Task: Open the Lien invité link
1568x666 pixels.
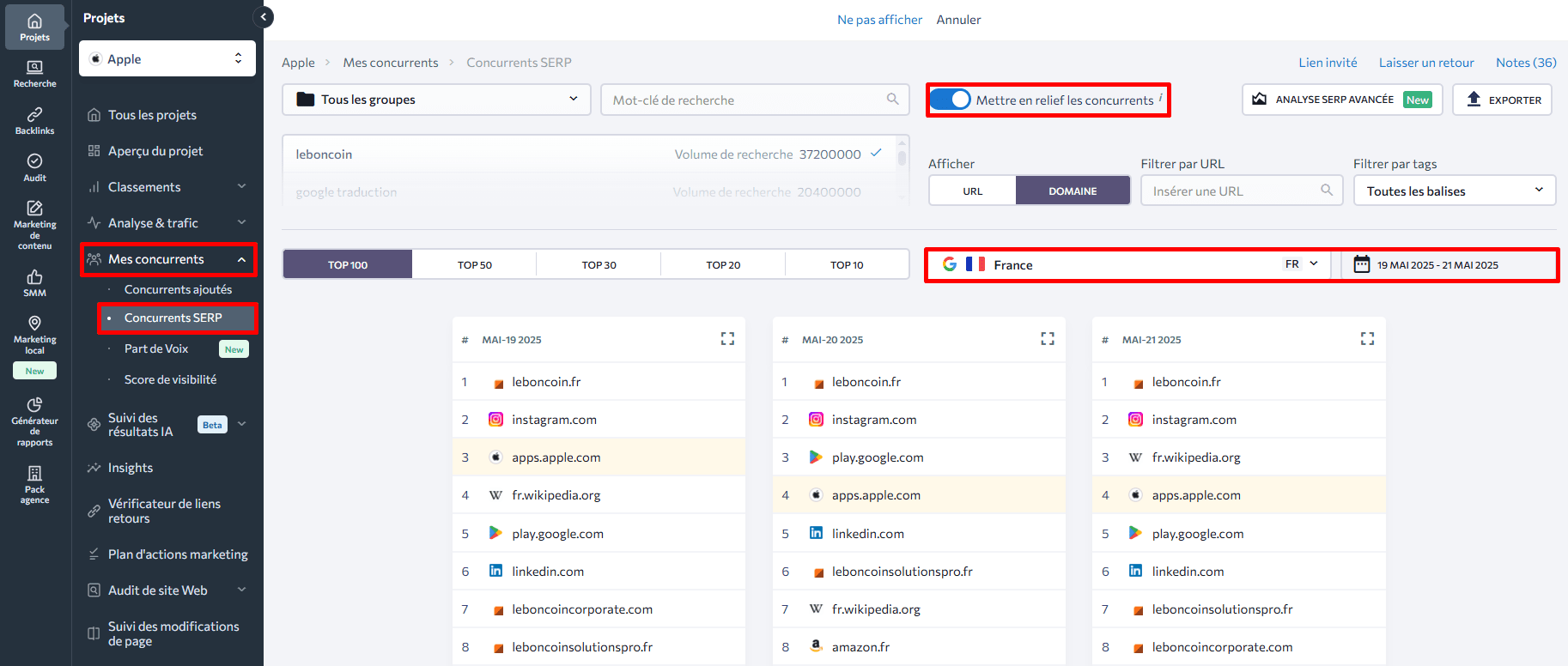Action: [x=1328, y=62]
